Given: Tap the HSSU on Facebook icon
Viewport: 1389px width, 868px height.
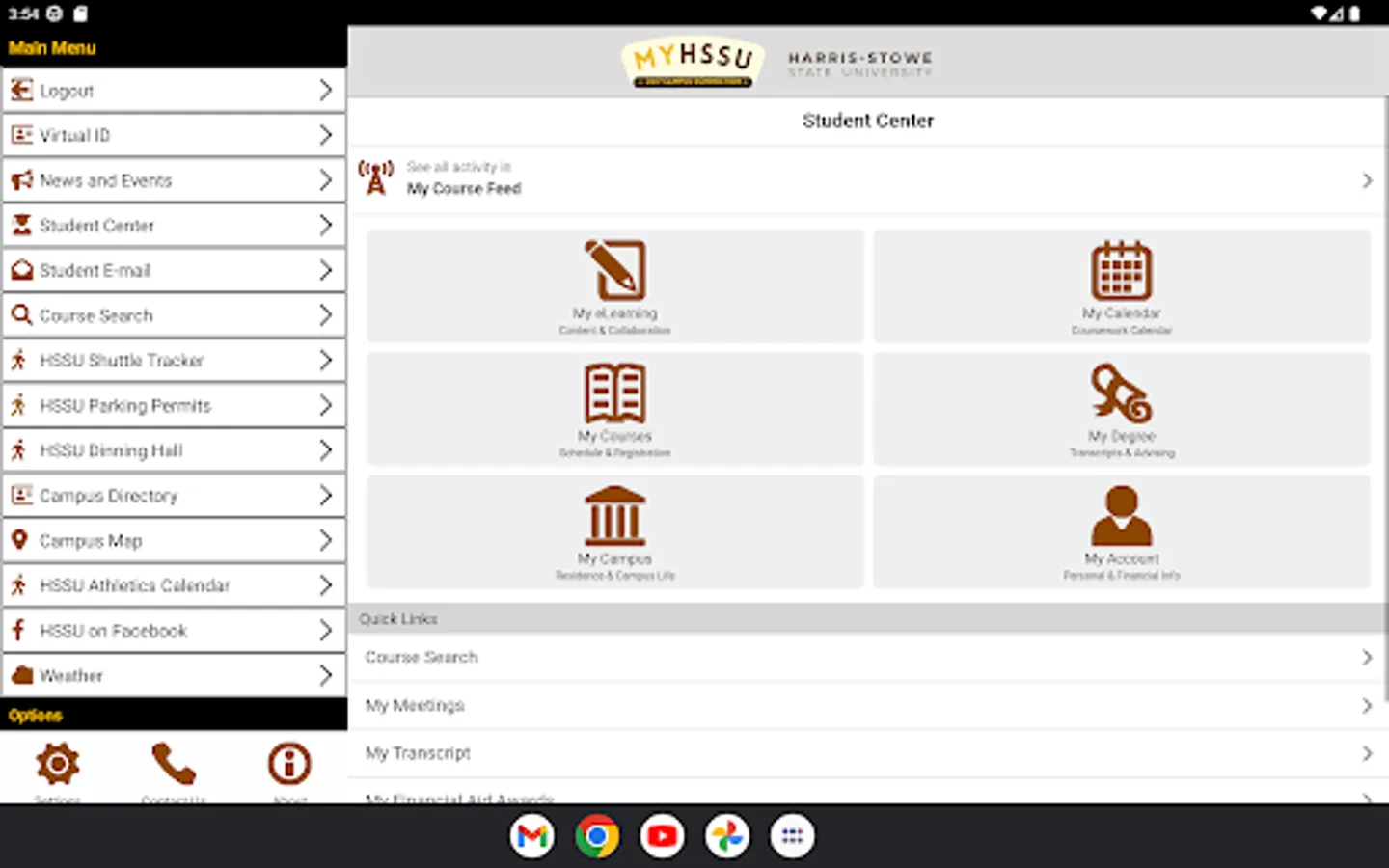Looking at the screenshot, I should pyautogui.click(x=18, y=630).
